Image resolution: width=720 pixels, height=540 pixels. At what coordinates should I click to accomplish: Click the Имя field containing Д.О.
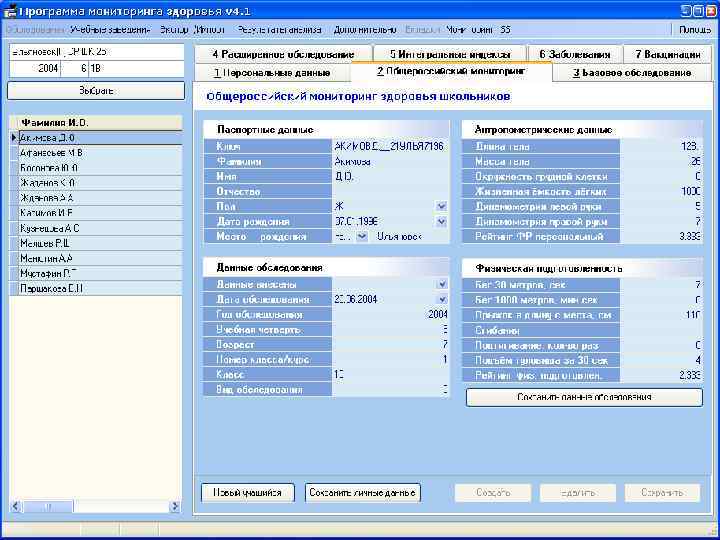point(390,176)
